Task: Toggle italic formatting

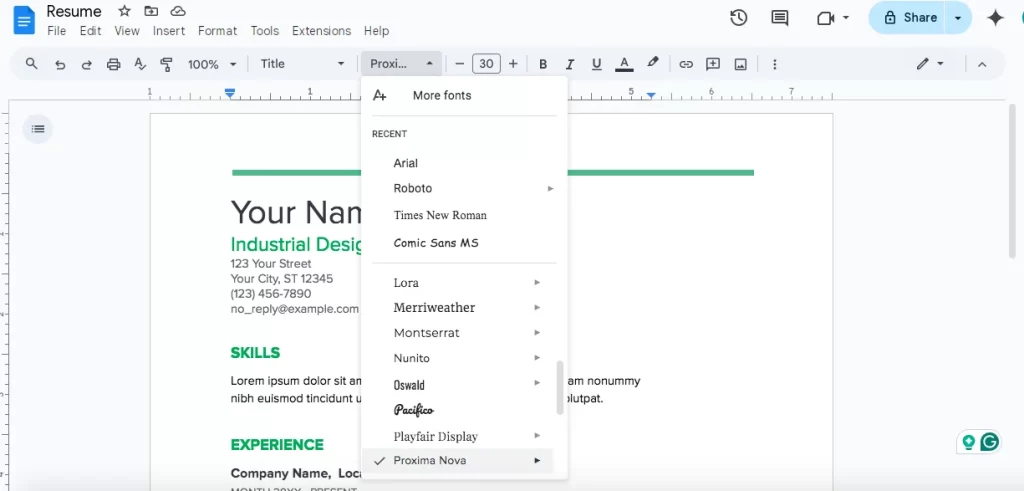Action: point(569,64)
